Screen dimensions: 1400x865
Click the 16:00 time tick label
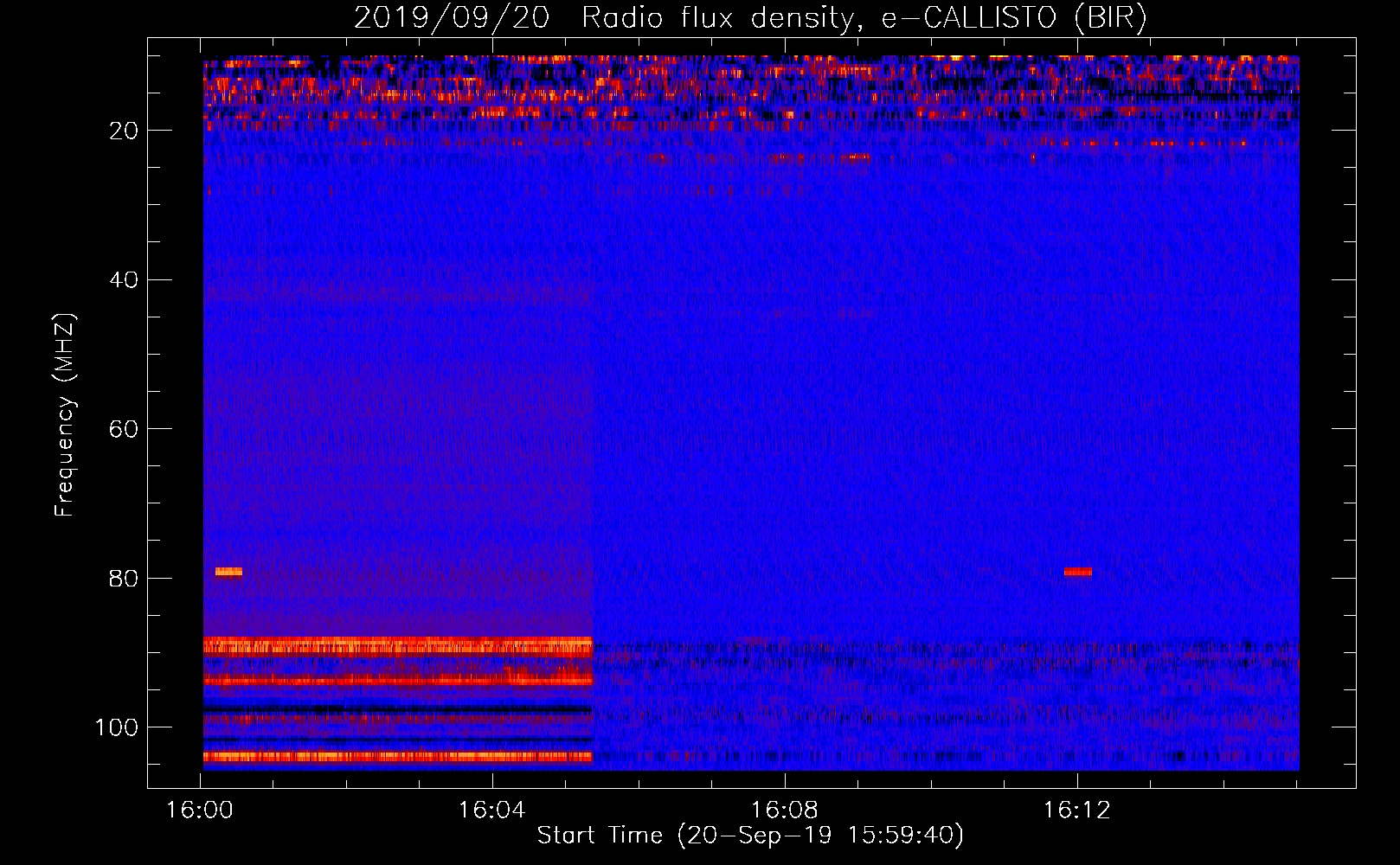click(201, 811)
